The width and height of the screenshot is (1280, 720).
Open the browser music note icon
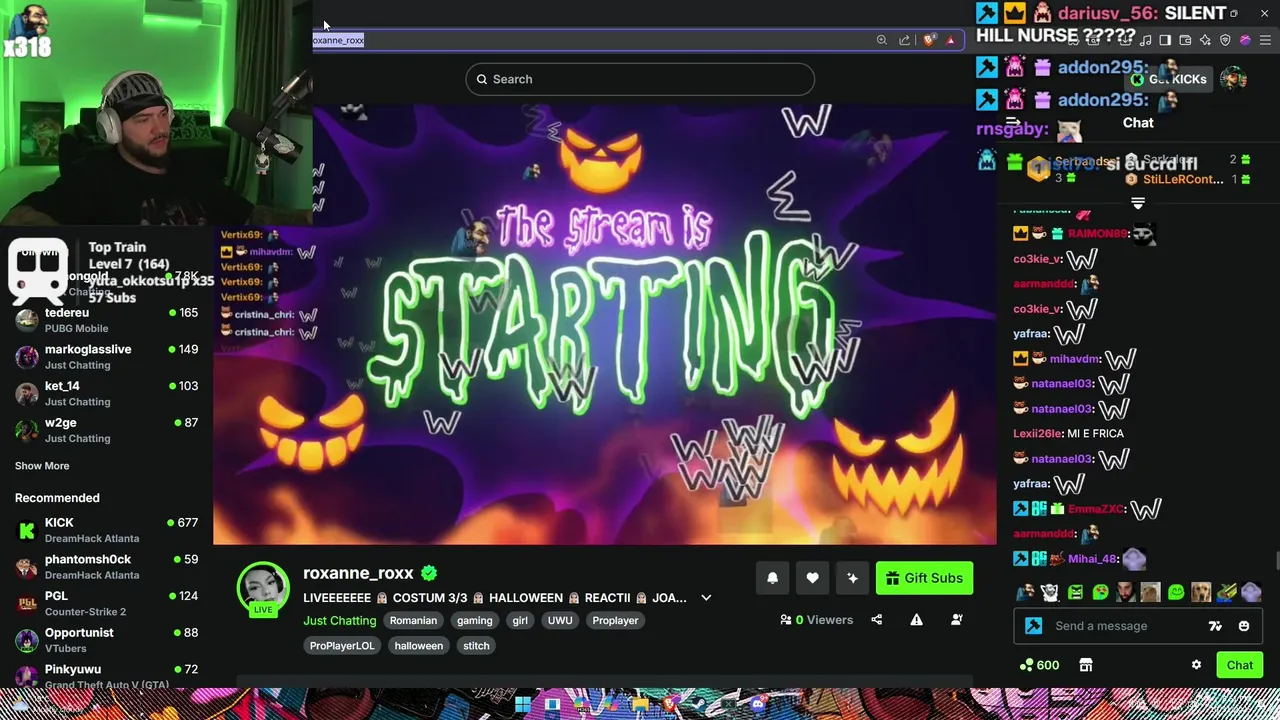pos(1145,40)
